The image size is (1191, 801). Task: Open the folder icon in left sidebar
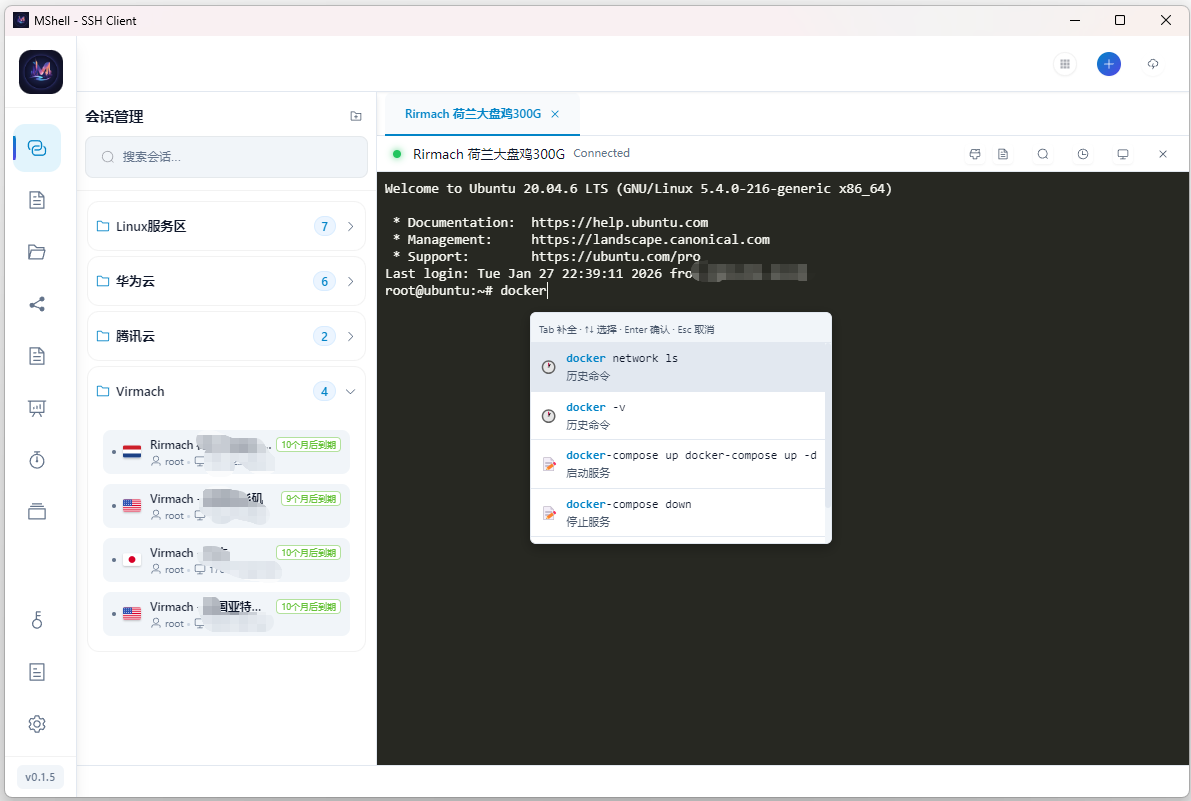tap(37, 252)
